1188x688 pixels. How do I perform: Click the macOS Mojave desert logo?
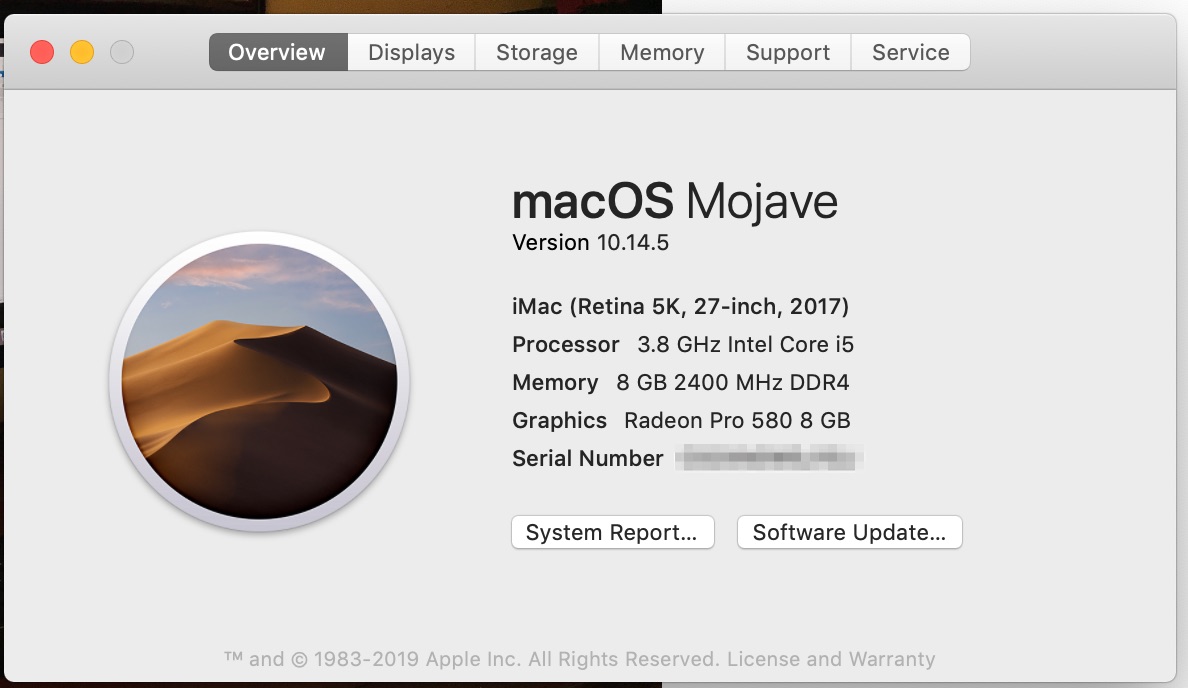(259, 382)
